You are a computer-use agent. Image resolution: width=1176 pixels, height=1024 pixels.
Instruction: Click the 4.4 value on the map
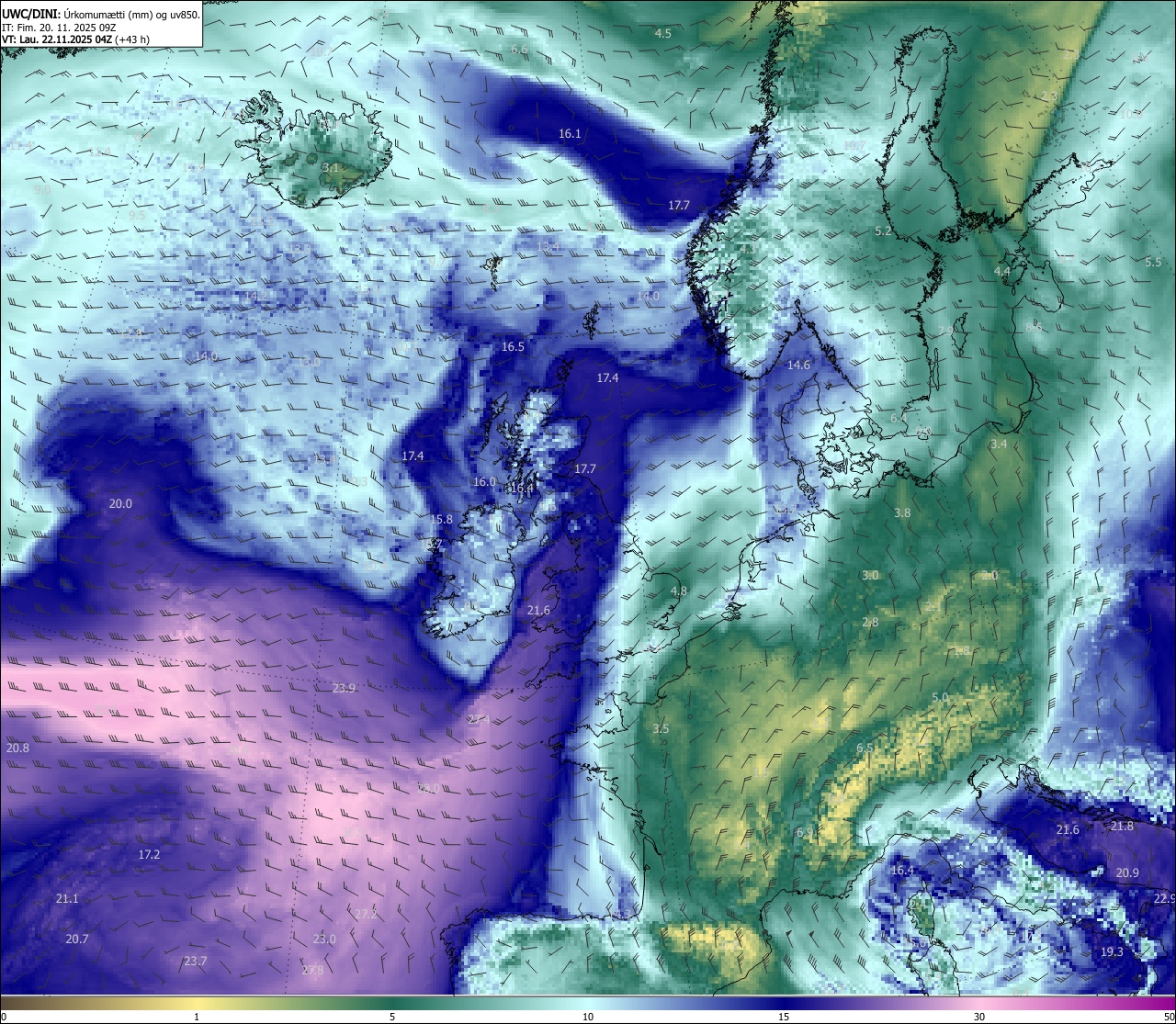(x=1001, y=272)
